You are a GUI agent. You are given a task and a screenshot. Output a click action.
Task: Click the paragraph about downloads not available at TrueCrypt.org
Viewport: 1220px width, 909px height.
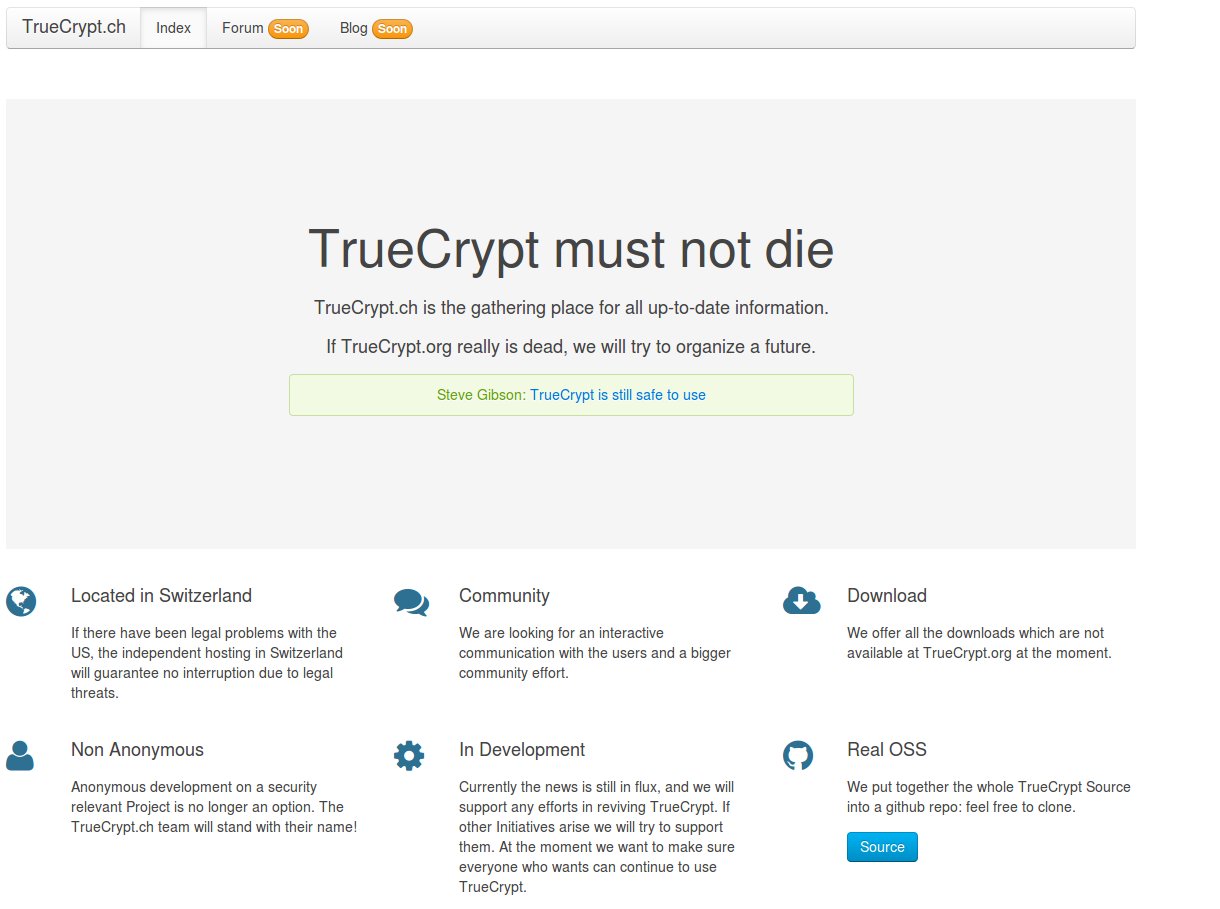[979, 643]
